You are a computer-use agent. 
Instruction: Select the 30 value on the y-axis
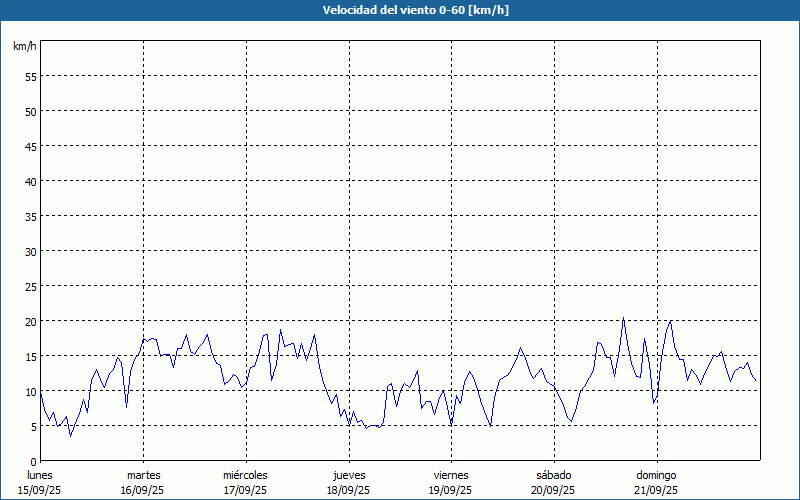click(30, 251)
